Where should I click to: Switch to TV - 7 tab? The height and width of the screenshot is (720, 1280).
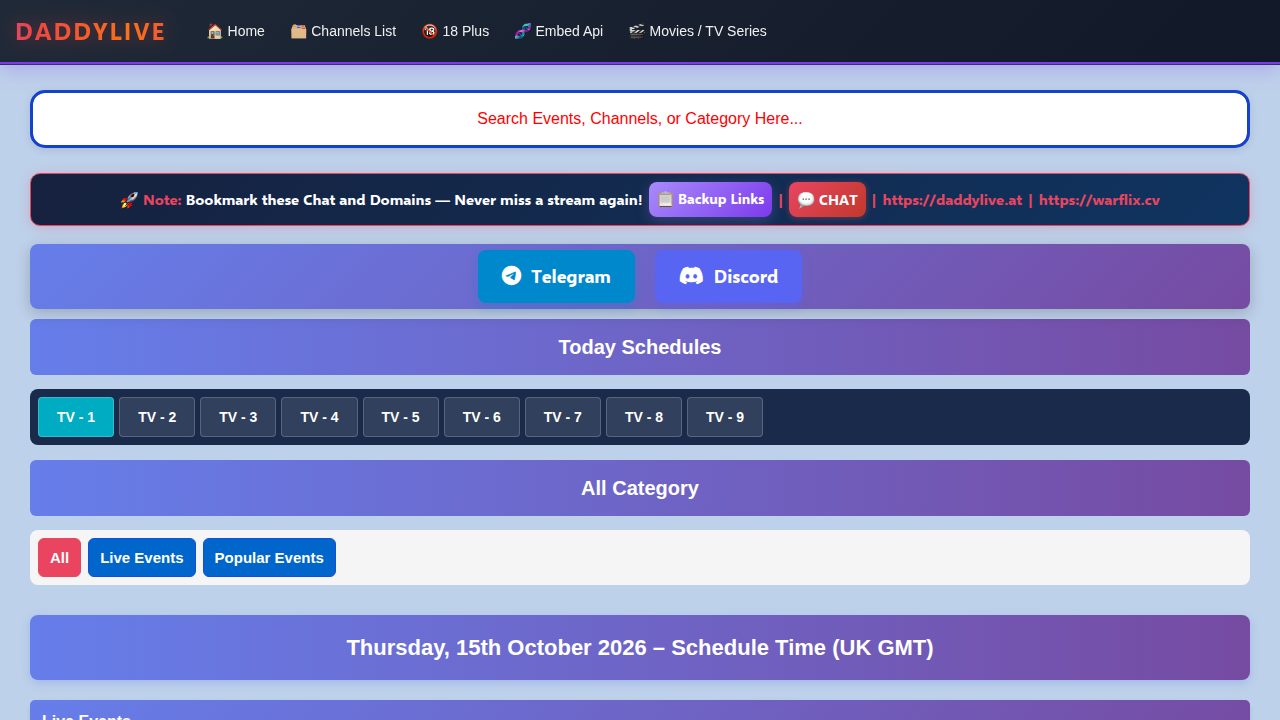pyautogui.click(x=563, y=417)
